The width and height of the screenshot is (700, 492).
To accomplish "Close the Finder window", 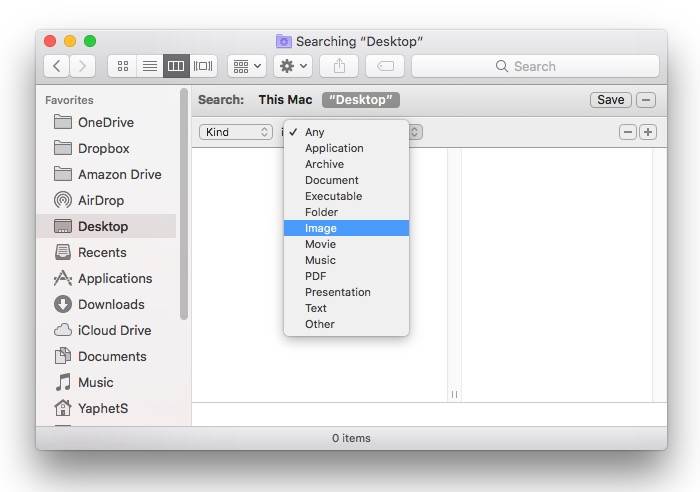I will coord(50,41).
